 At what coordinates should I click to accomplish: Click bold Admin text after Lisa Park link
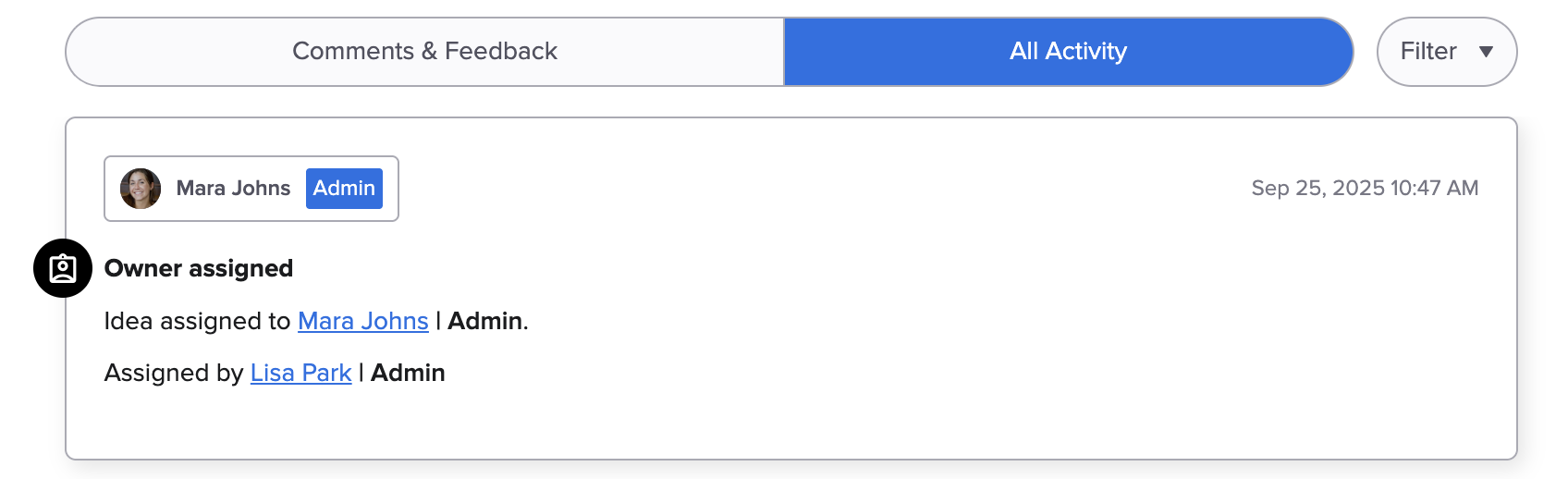click(408, 373)
